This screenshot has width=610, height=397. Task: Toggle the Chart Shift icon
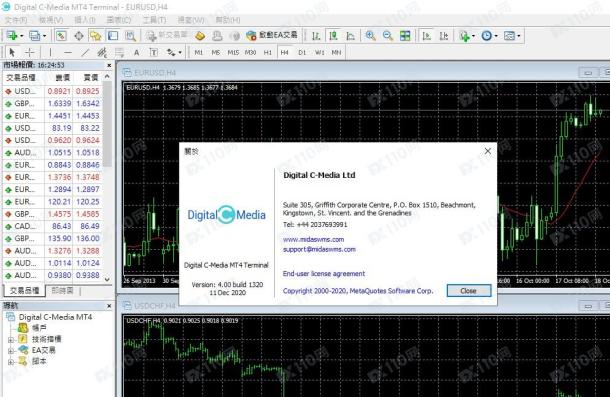tap(444, 36)
